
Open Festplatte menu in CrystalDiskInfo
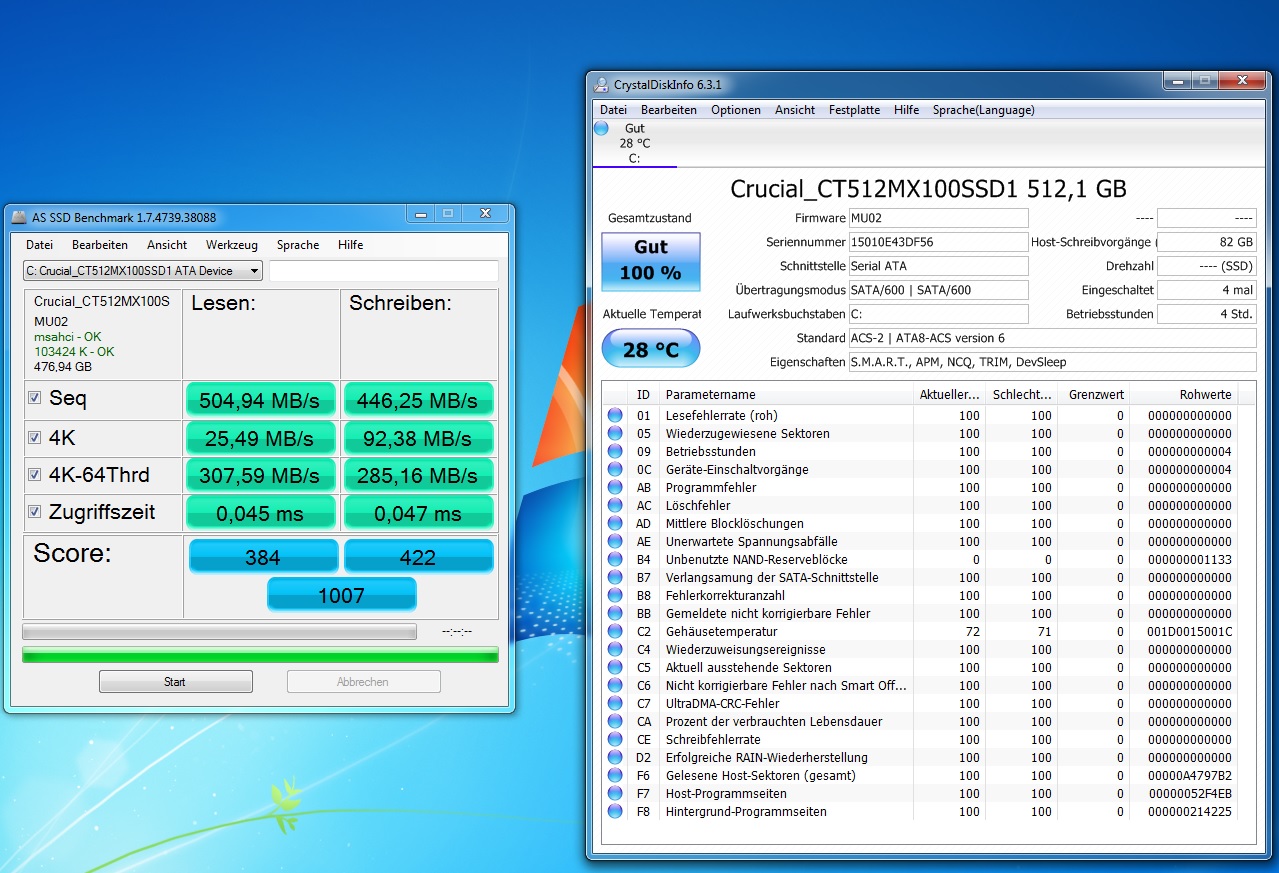[x=854, y=110]
